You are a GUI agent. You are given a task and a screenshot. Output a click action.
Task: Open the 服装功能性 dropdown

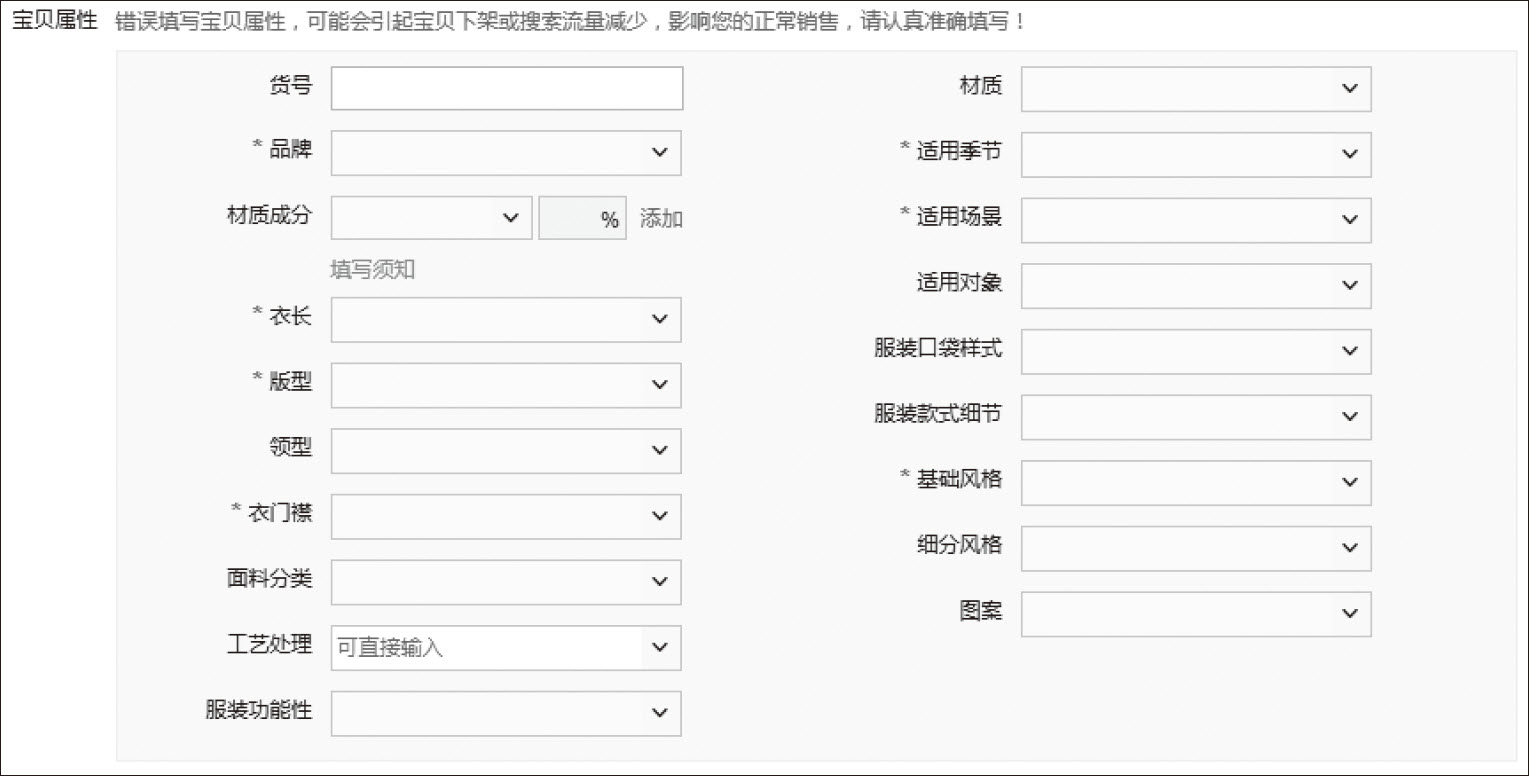tap(506, 713)
